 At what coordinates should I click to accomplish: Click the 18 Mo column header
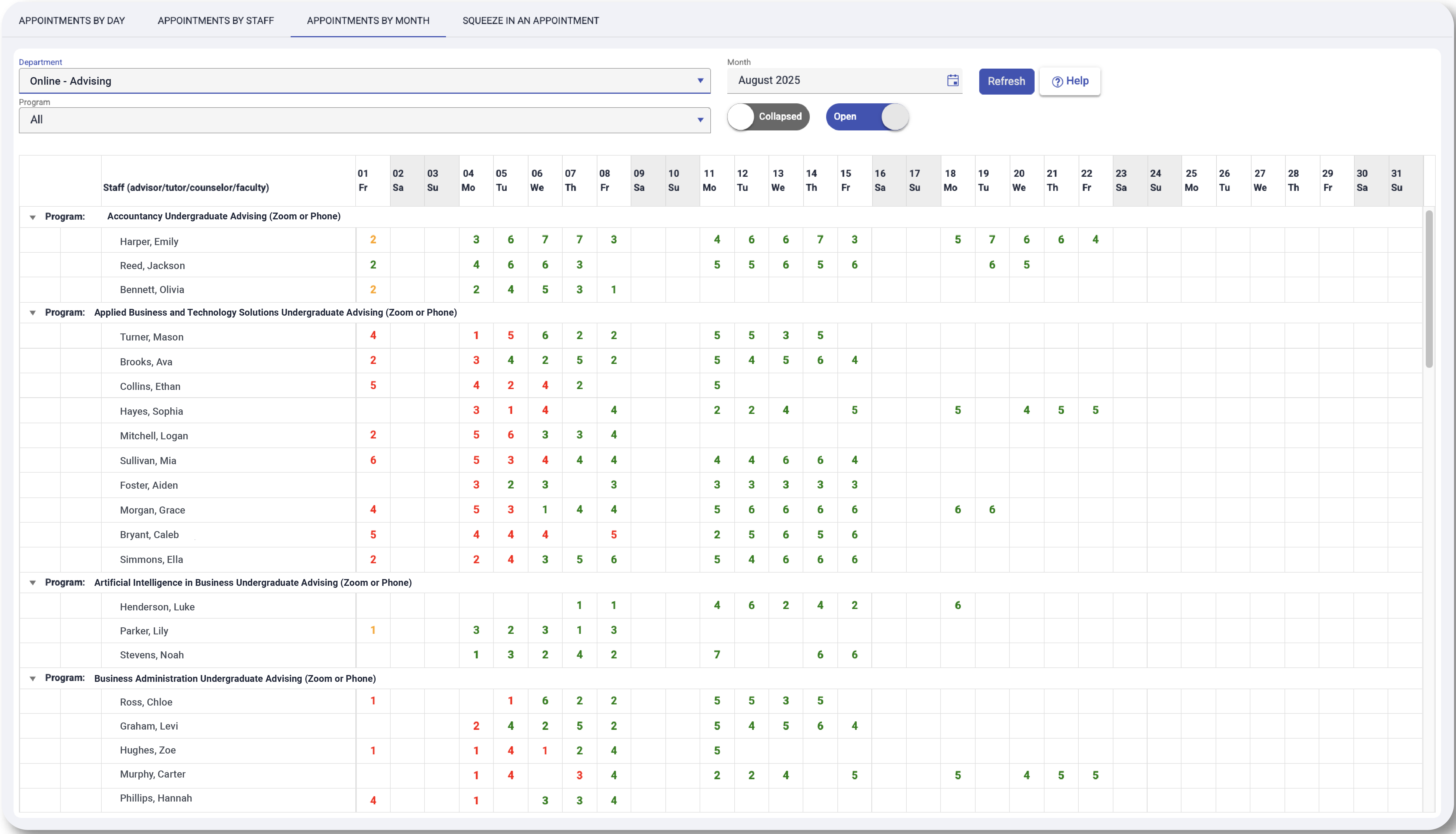pyautogui.click(x=957, y=181)
